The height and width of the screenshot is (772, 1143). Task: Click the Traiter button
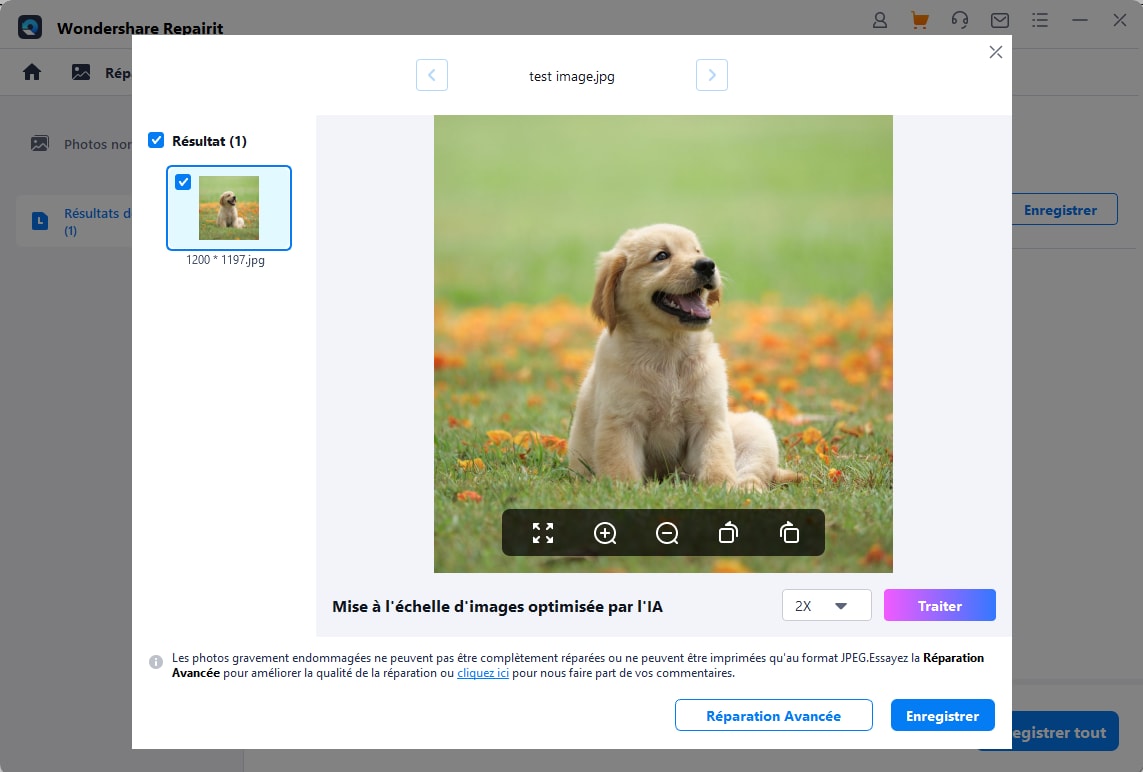(940, 605)
